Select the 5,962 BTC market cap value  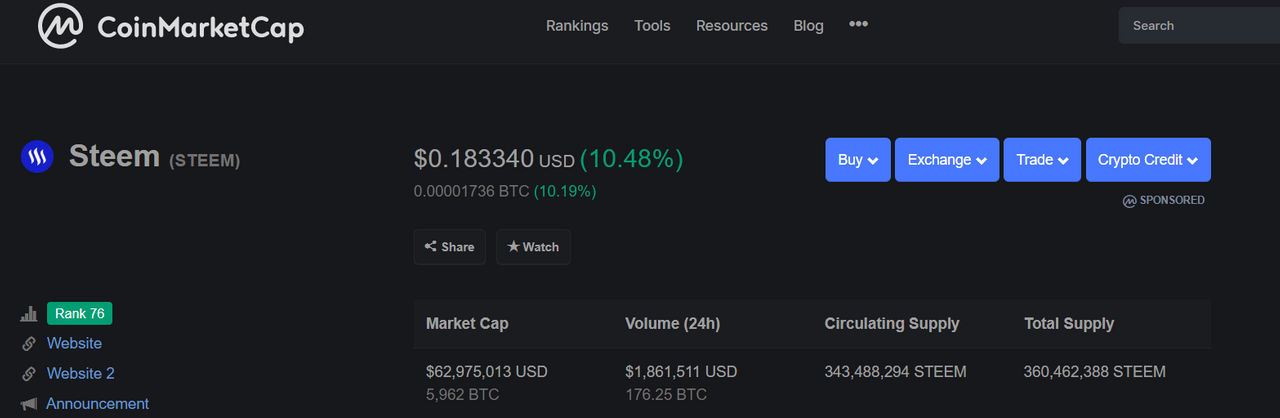pyautogui.click(x=462, y=395)
